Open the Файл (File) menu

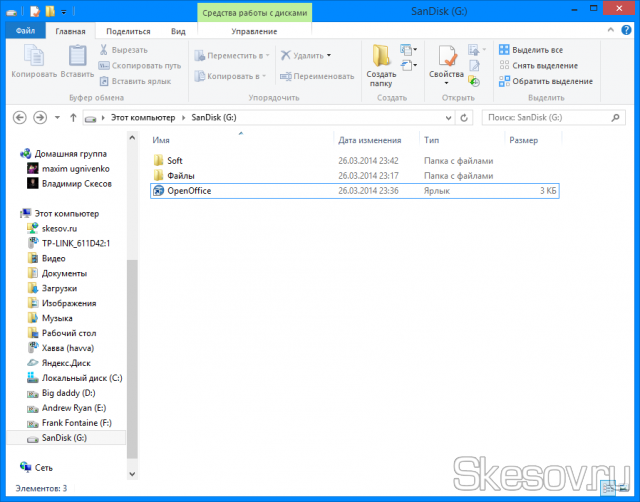point(22,31)
